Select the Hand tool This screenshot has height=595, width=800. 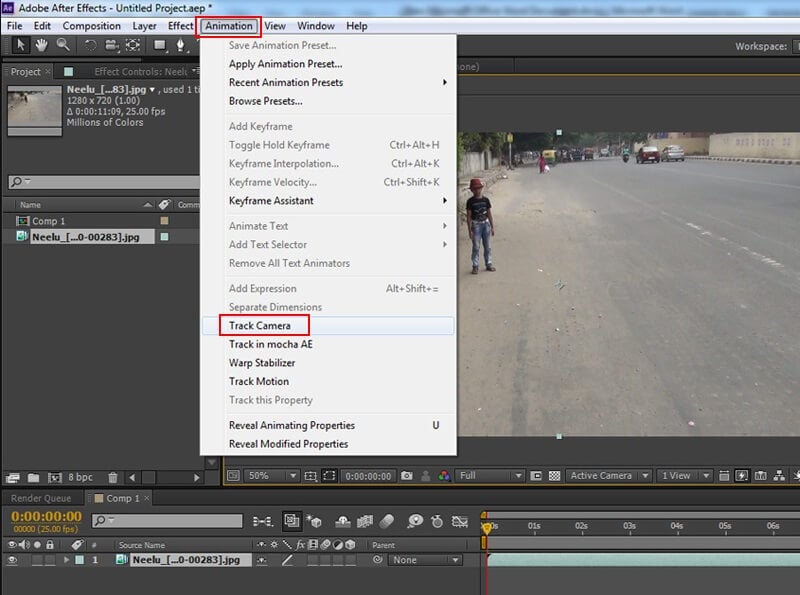click(42, 45)
